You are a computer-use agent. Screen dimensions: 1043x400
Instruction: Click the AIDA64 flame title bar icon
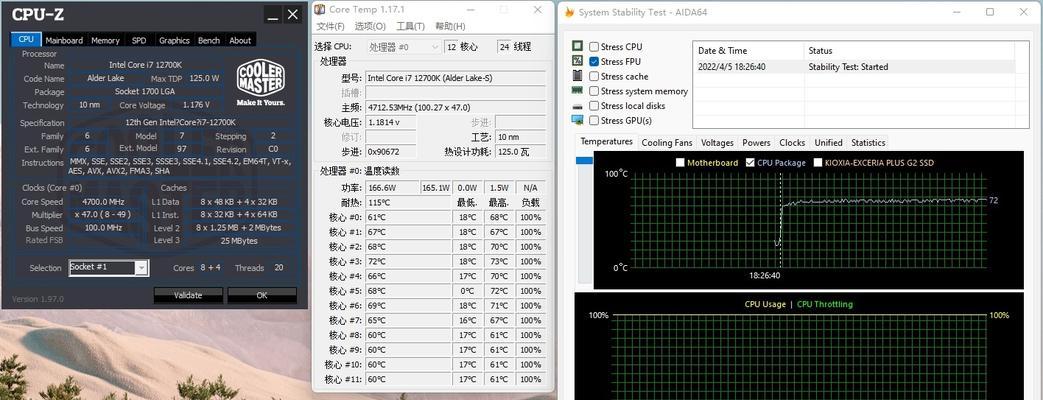tap(569, 12)
